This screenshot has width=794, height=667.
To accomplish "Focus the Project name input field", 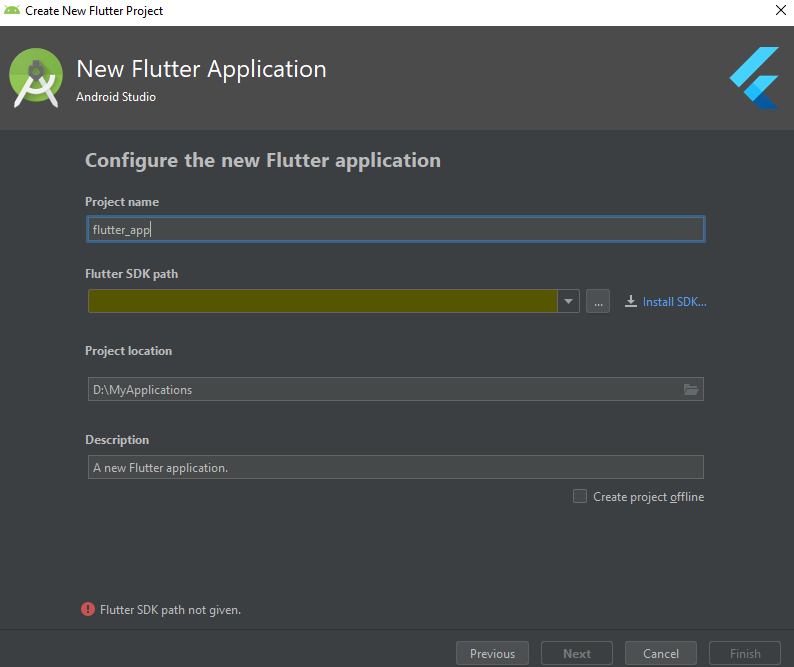I will coord(395,229).
